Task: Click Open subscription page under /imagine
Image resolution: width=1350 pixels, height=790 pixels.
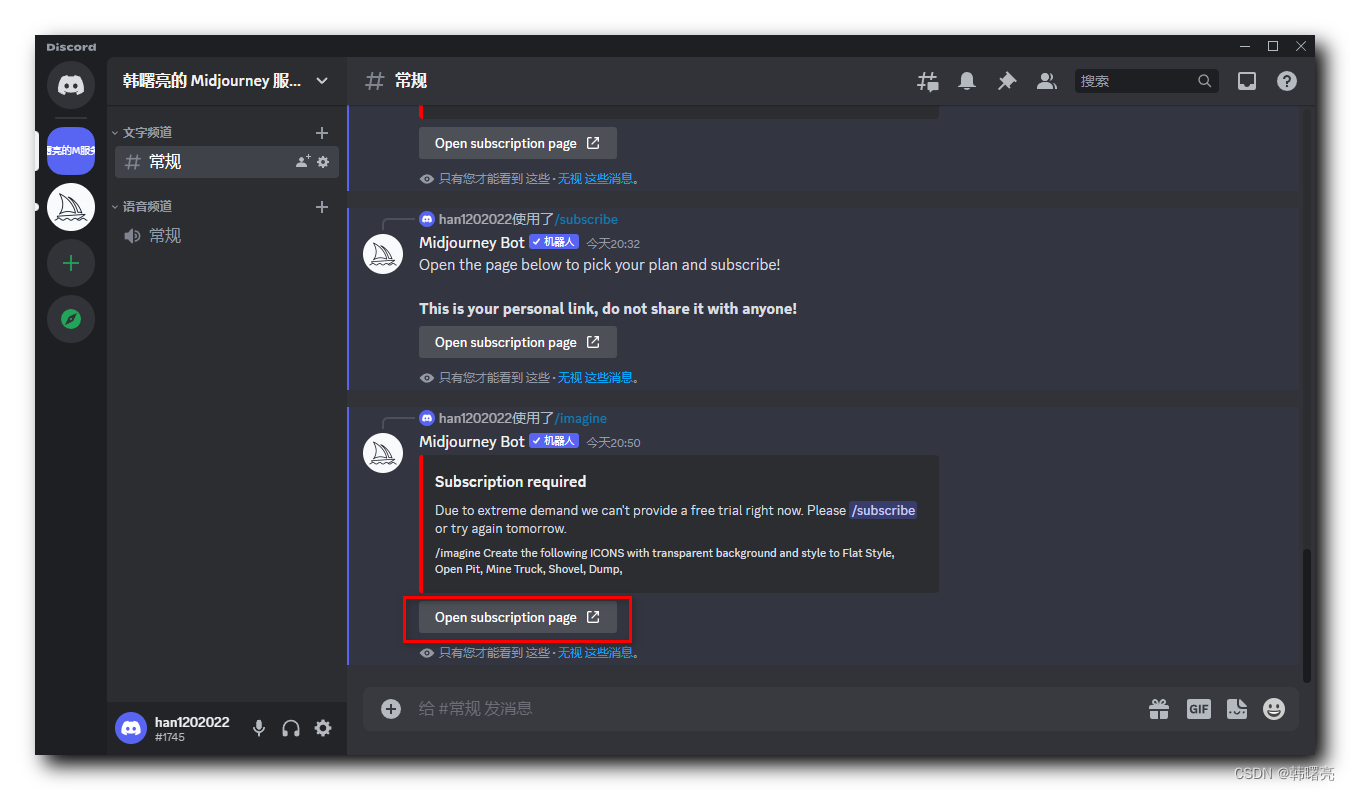Action: (x=518, y=618)
